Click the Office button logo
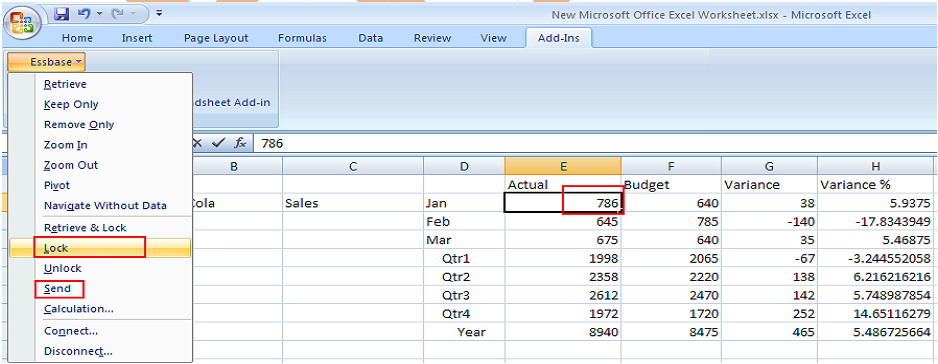The height and width of the screenshot is (364, 938). click(22, 23)
